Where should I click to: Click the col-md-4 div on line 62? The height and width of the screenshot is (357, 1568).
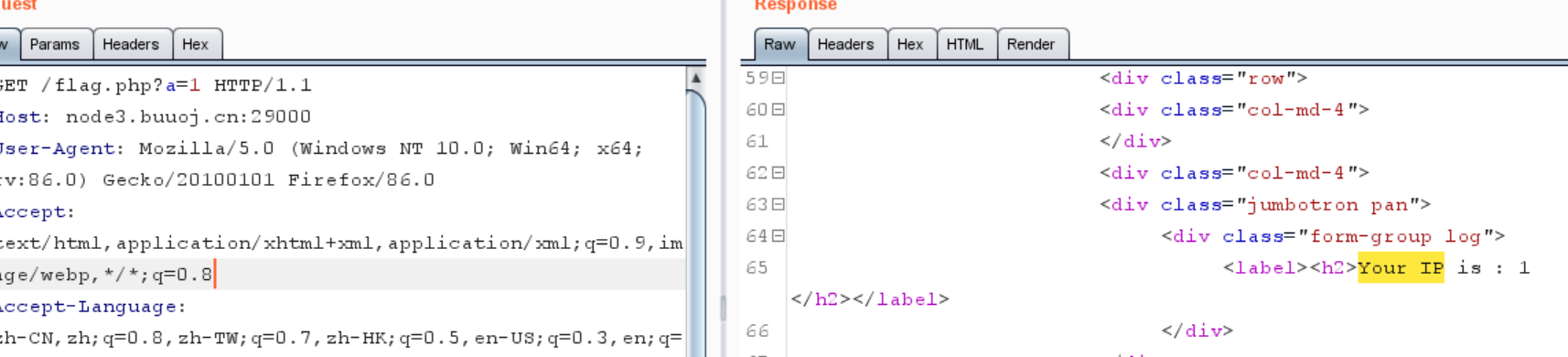click(1234, 173)
